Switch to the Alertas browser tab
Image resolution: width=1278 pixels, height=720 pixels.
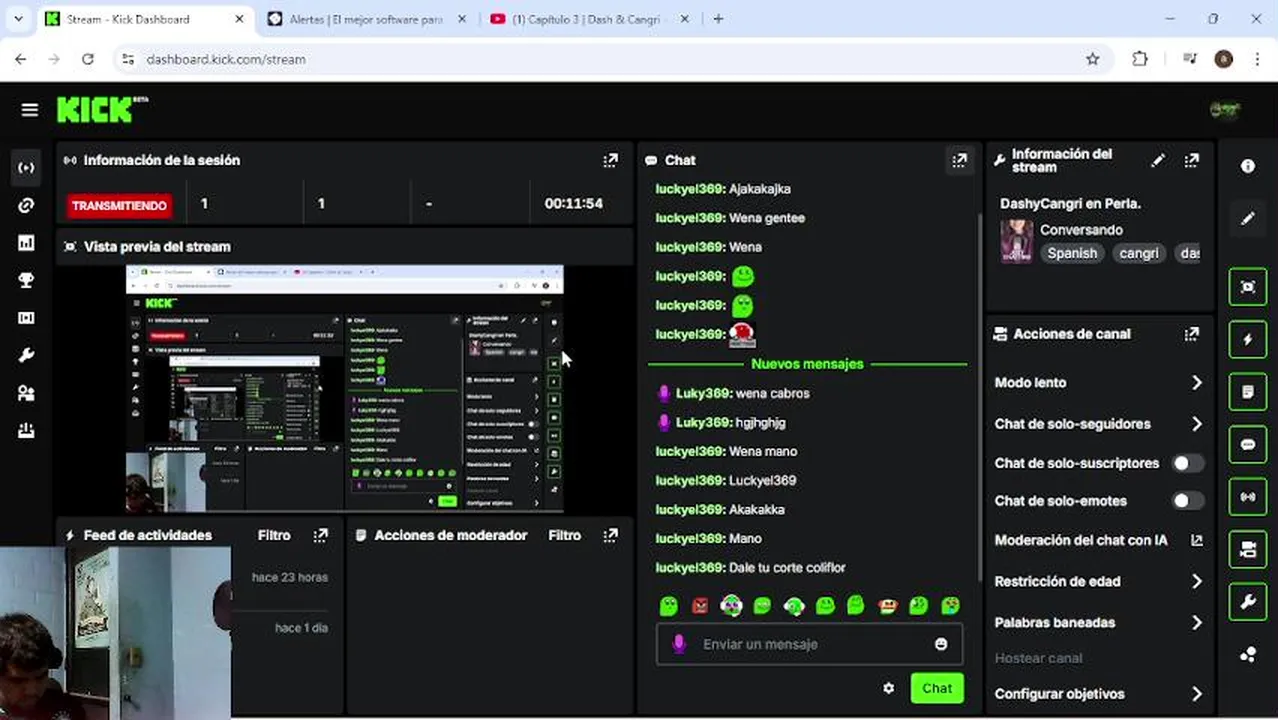(366, 19)
